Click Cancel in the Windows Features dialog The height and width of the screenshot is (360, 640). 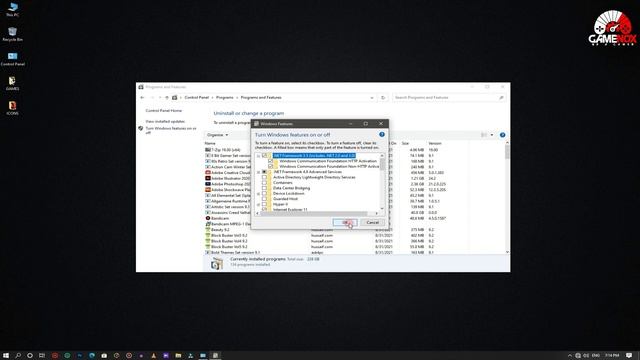(373, 222)
